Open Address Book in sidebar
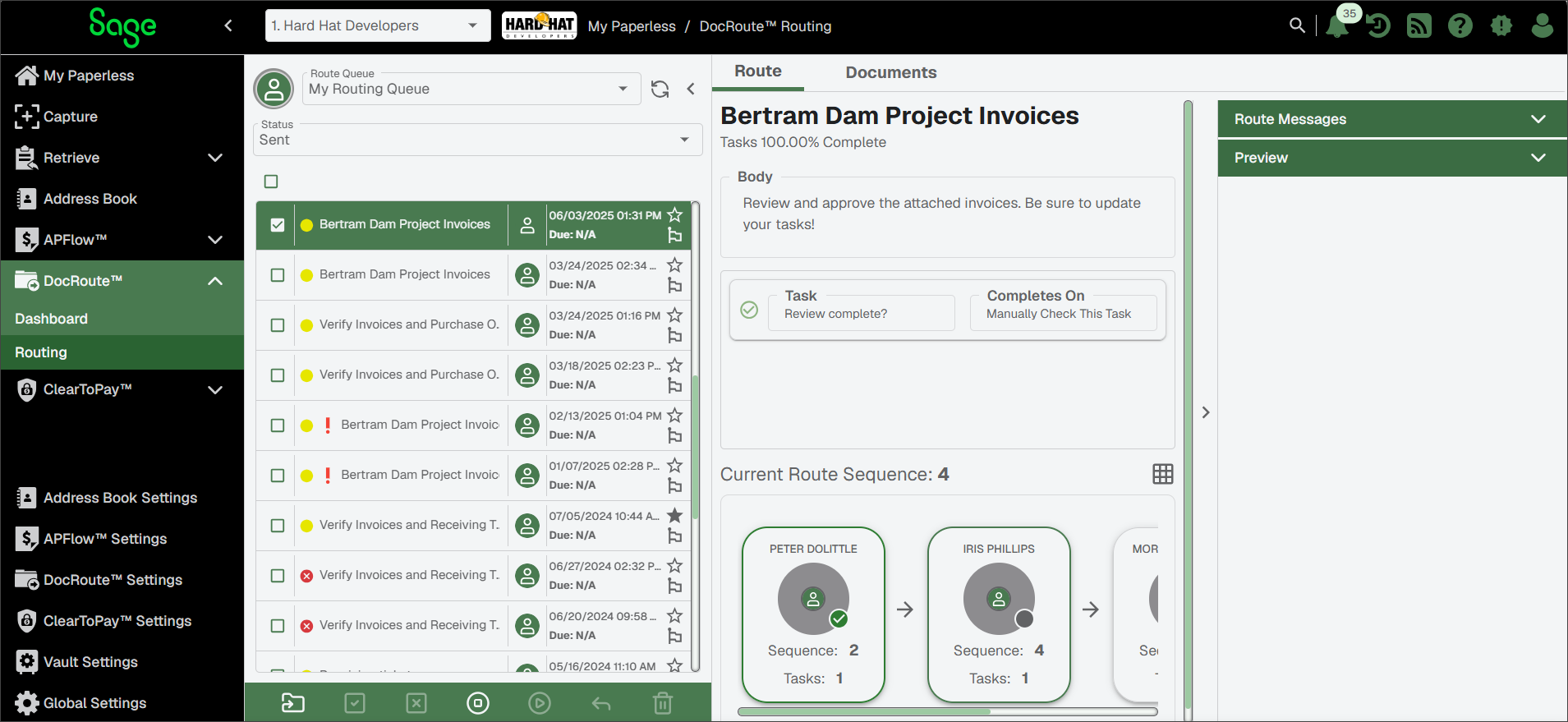This screenshot has height=722, width=1568. click(x=122, y=199)
